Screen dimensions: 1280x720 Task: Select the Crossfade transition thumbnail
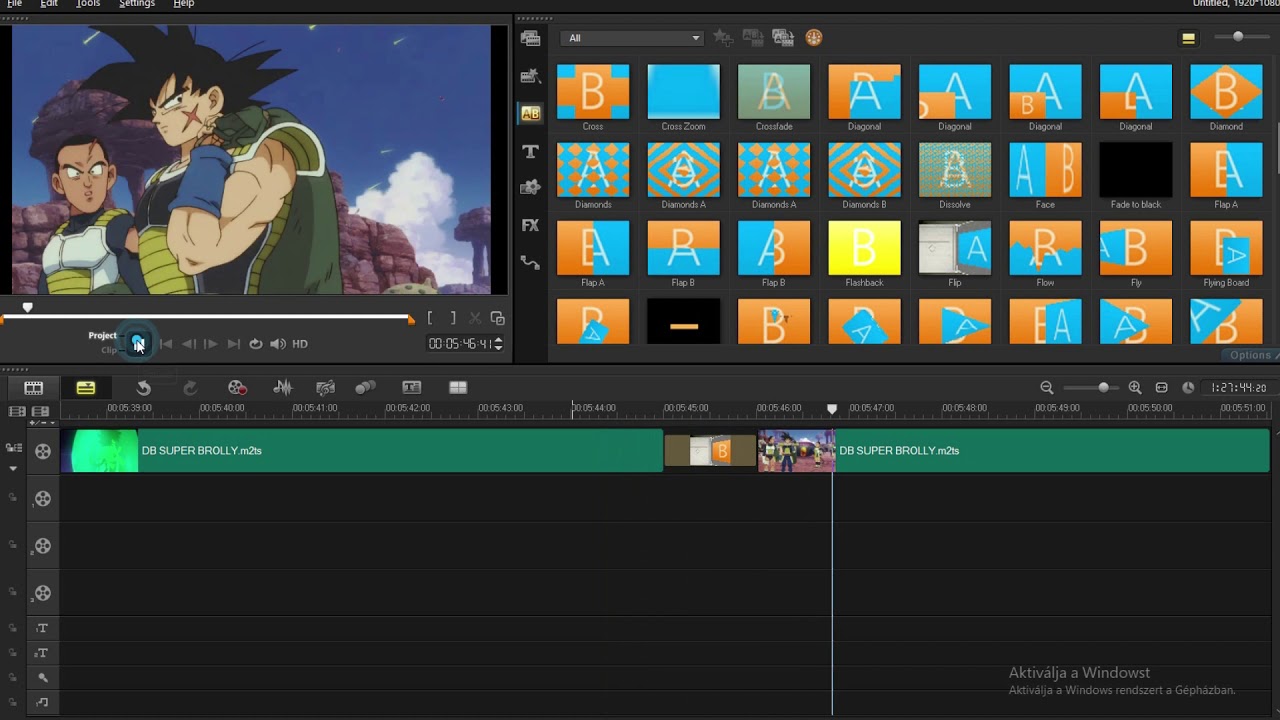point(774,92)
